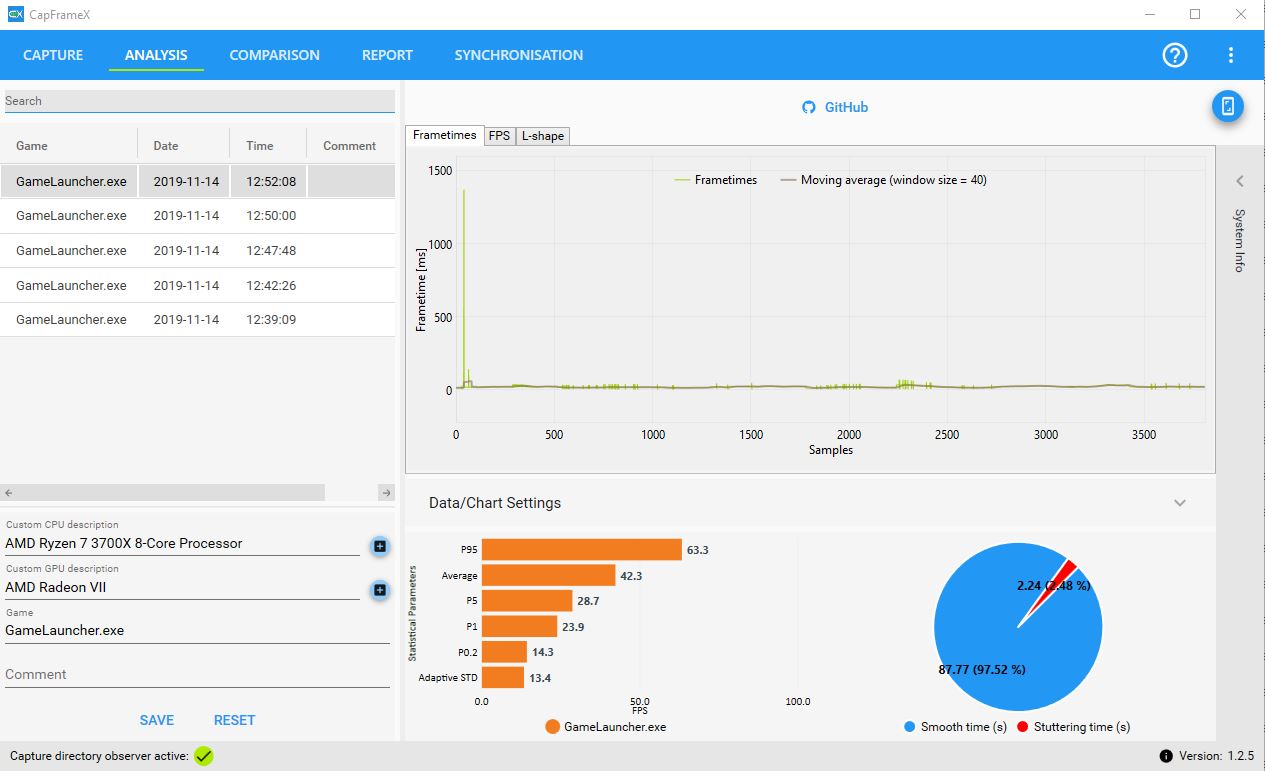This screenshot has width=1265, height=771.
Task: Click the capture directory observer green checkmark
Action: 204,756
